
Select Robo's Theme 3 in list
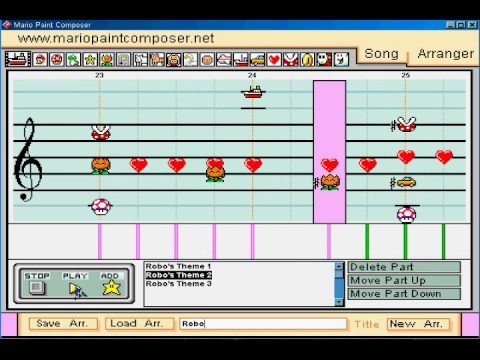click(x=178, y=284)
